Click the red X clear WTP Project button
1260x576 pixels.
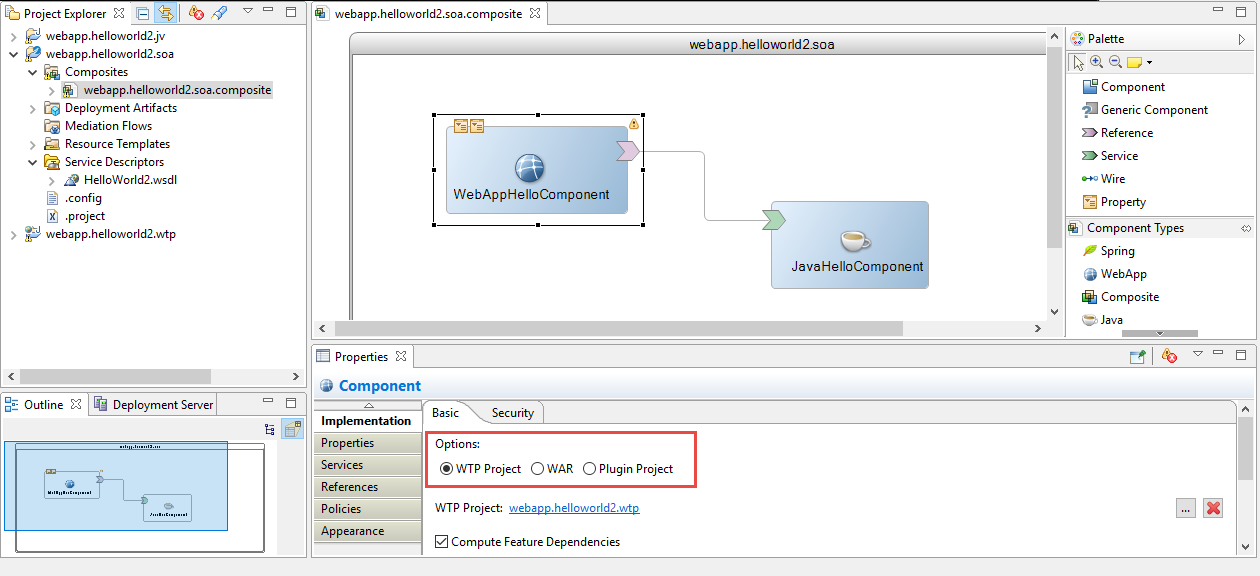(x=1213, y=508)
